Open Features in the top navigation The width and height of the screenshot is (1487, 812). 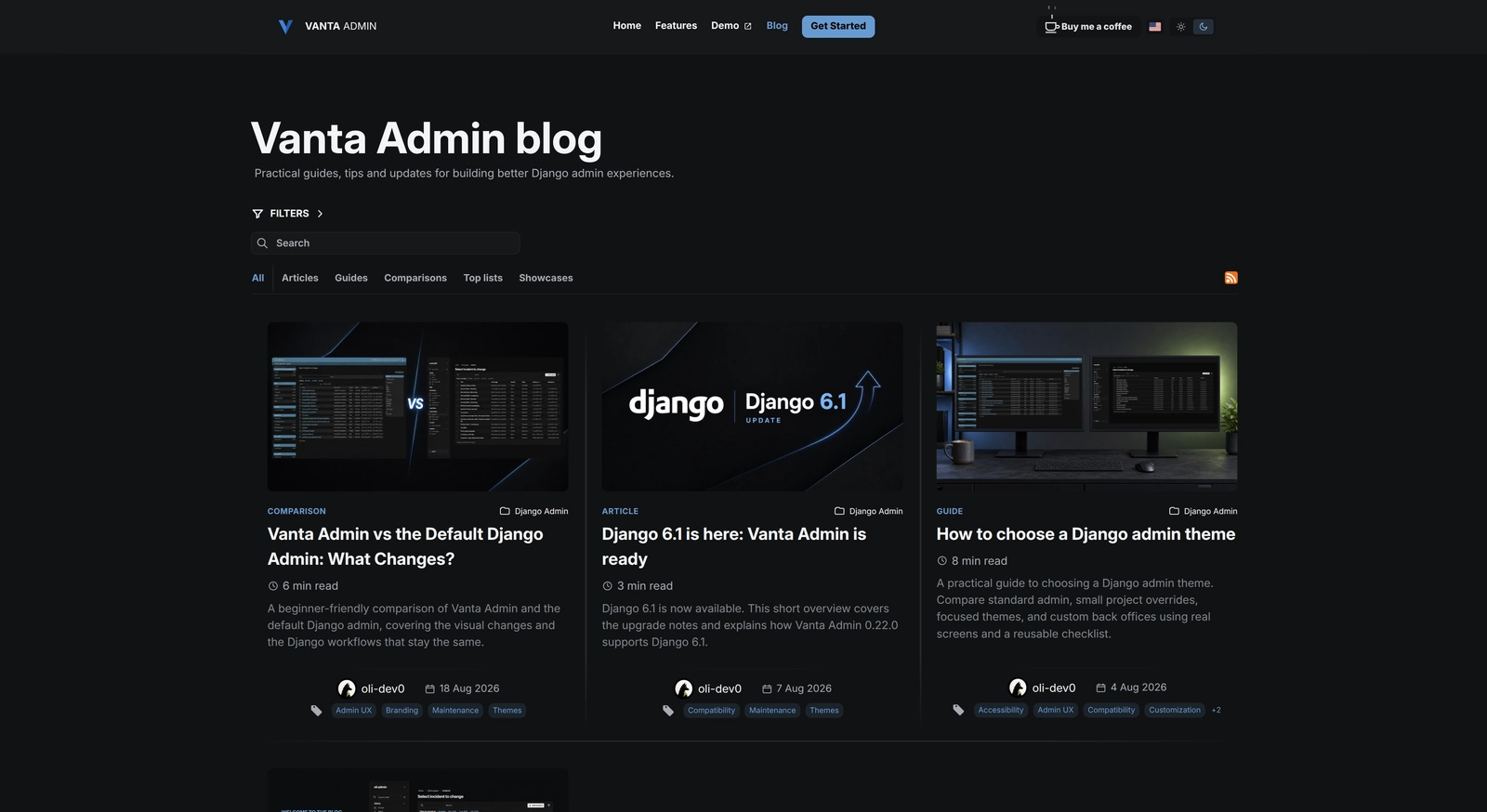(676, 26)
